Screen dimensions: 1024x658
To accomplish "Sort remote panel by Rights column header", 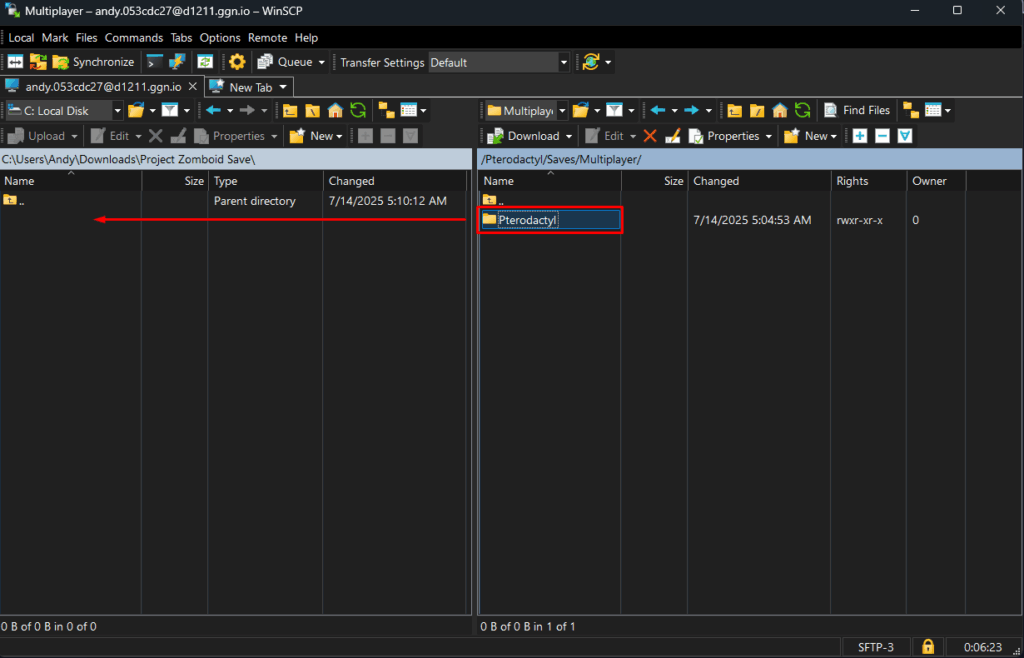I will (x=869, y=181).
